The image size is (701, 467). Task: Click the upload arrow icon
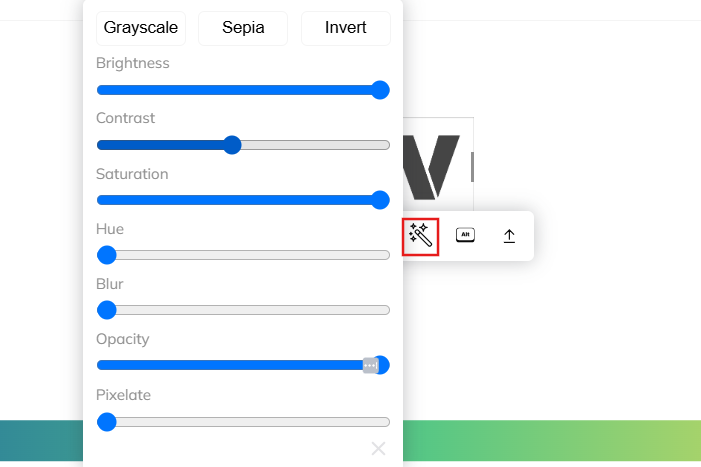pyautogui.click(x=509, y=236)
